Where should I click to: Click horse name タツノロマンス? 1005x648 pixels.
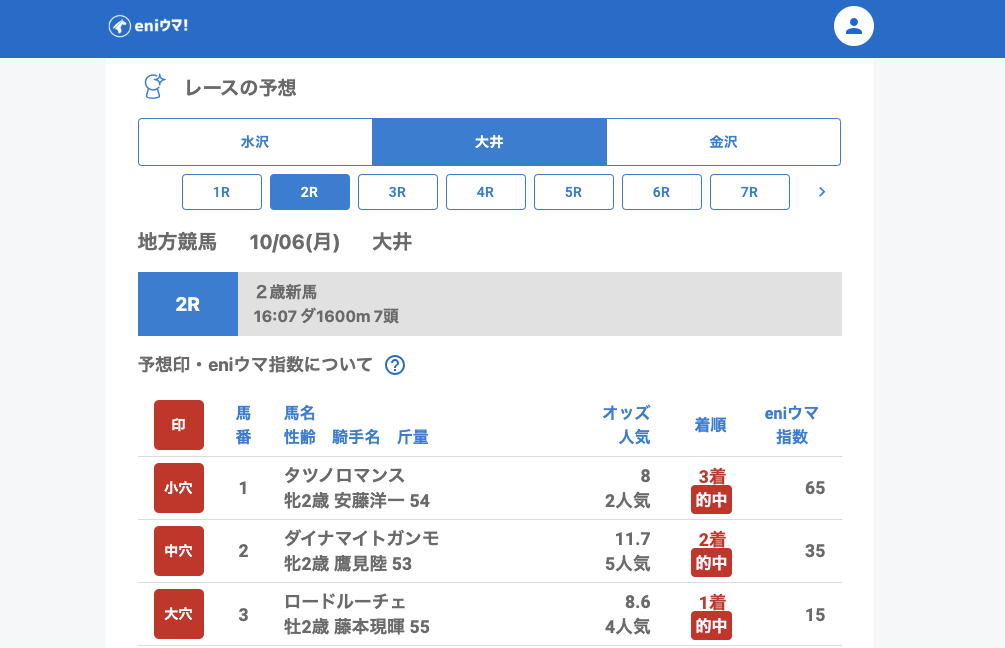(x=344, y=475)
